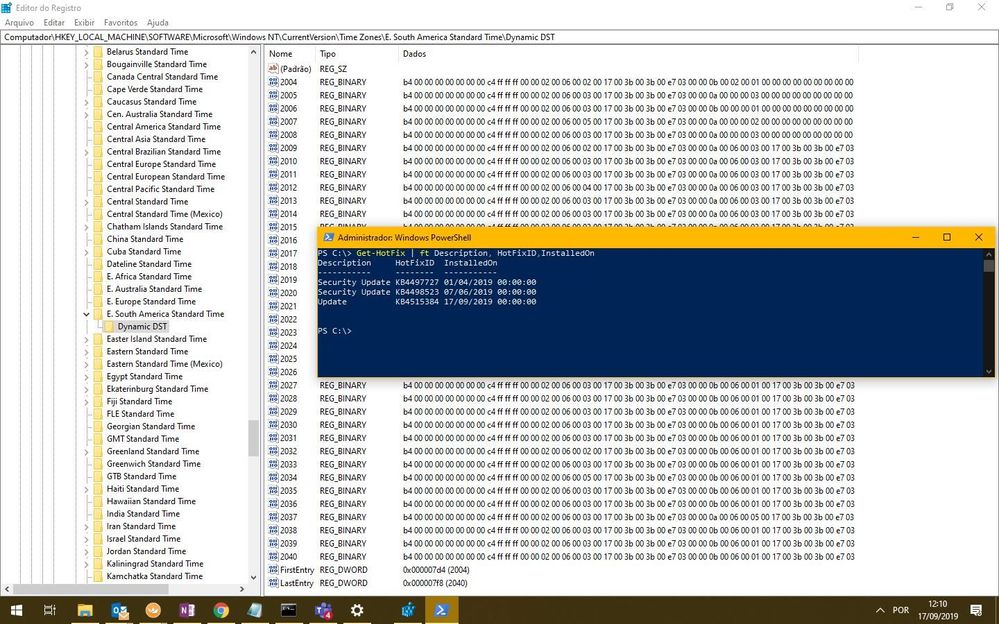Expand Caucasus Standard Time key
Viewport: 999px width, 624px height.
(86, 102)
